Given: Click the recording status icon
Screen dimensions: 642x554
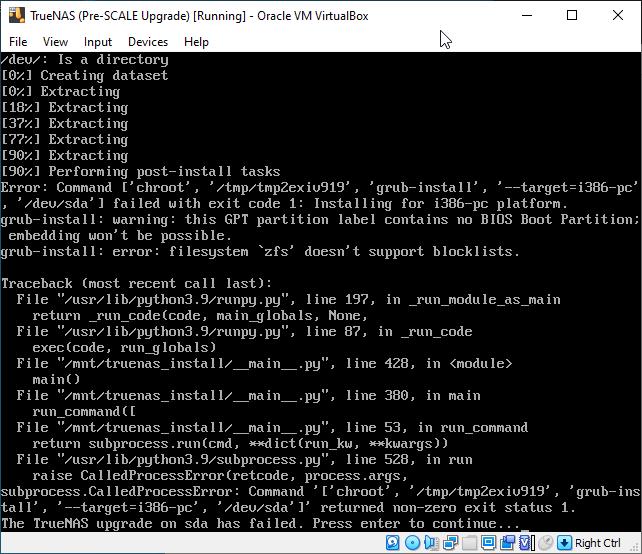Looking at the screenshot, I should pyautogui.click(x=508, y=543).
